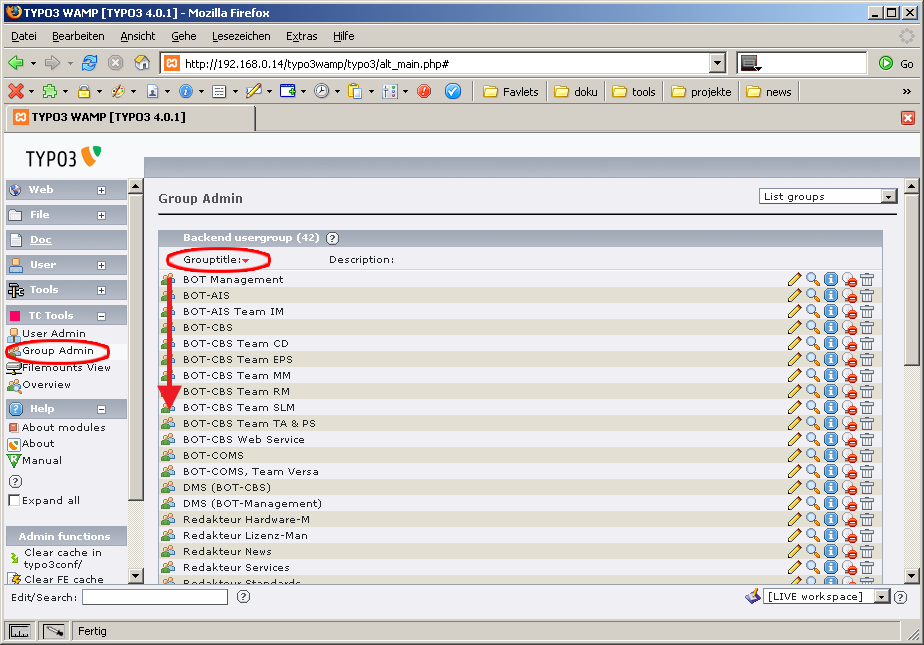Open the Lesezeichen menu
The width and height of the screenshot is (924, 645).
click(x=241, y=36)
